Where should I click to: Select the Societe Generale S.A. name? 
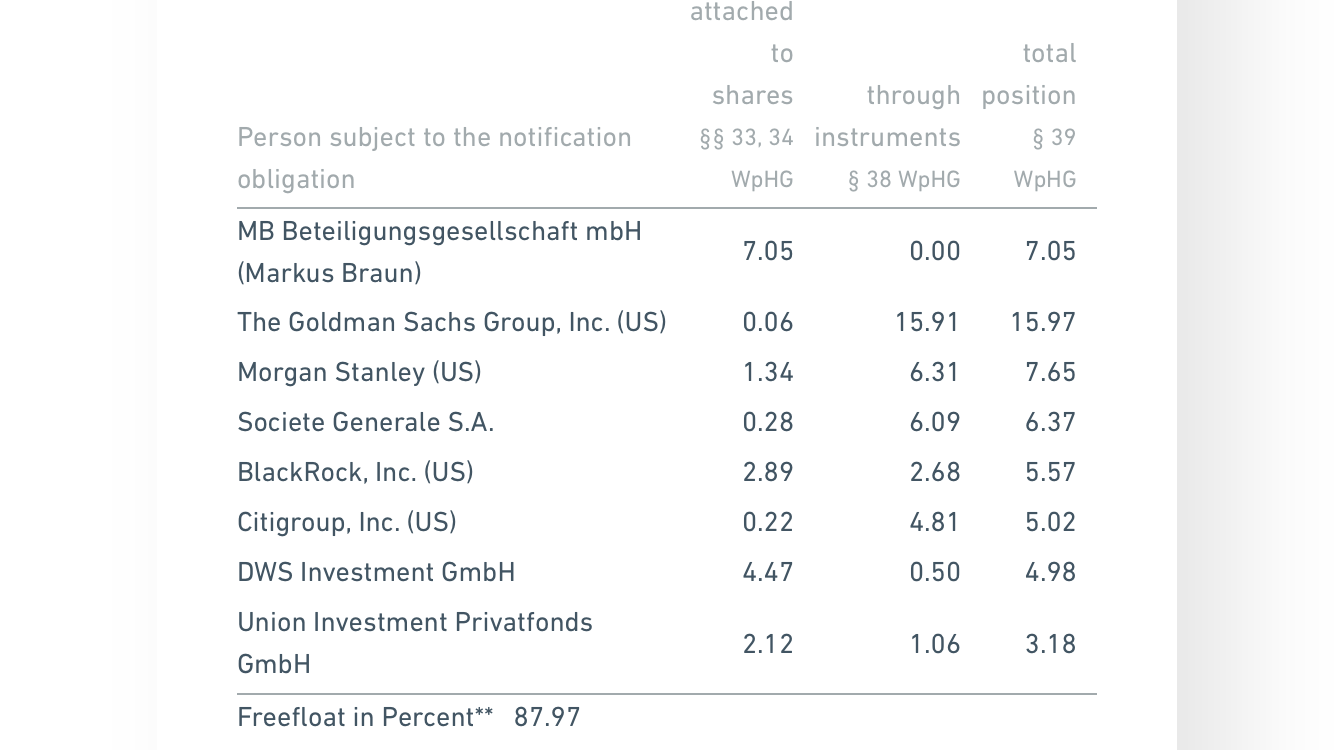(365, 422)
